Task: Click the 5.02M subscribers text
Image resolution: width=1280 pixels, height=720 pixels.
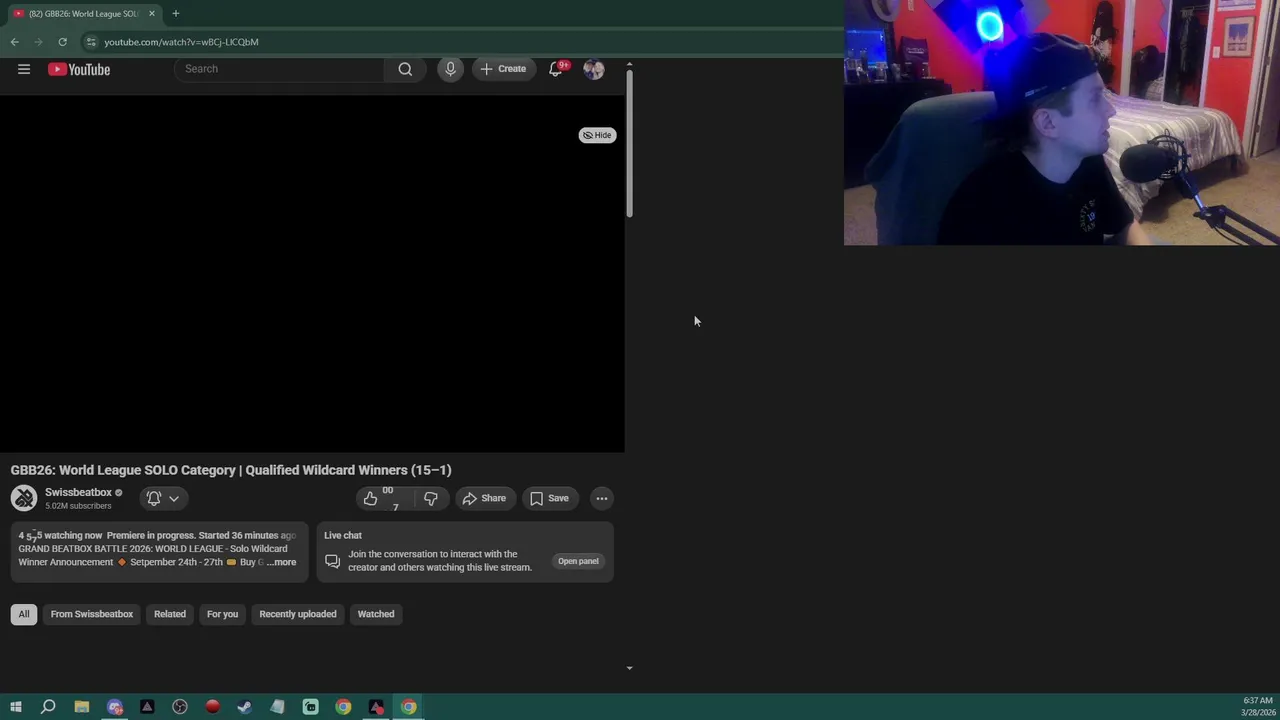Action: 78,506
